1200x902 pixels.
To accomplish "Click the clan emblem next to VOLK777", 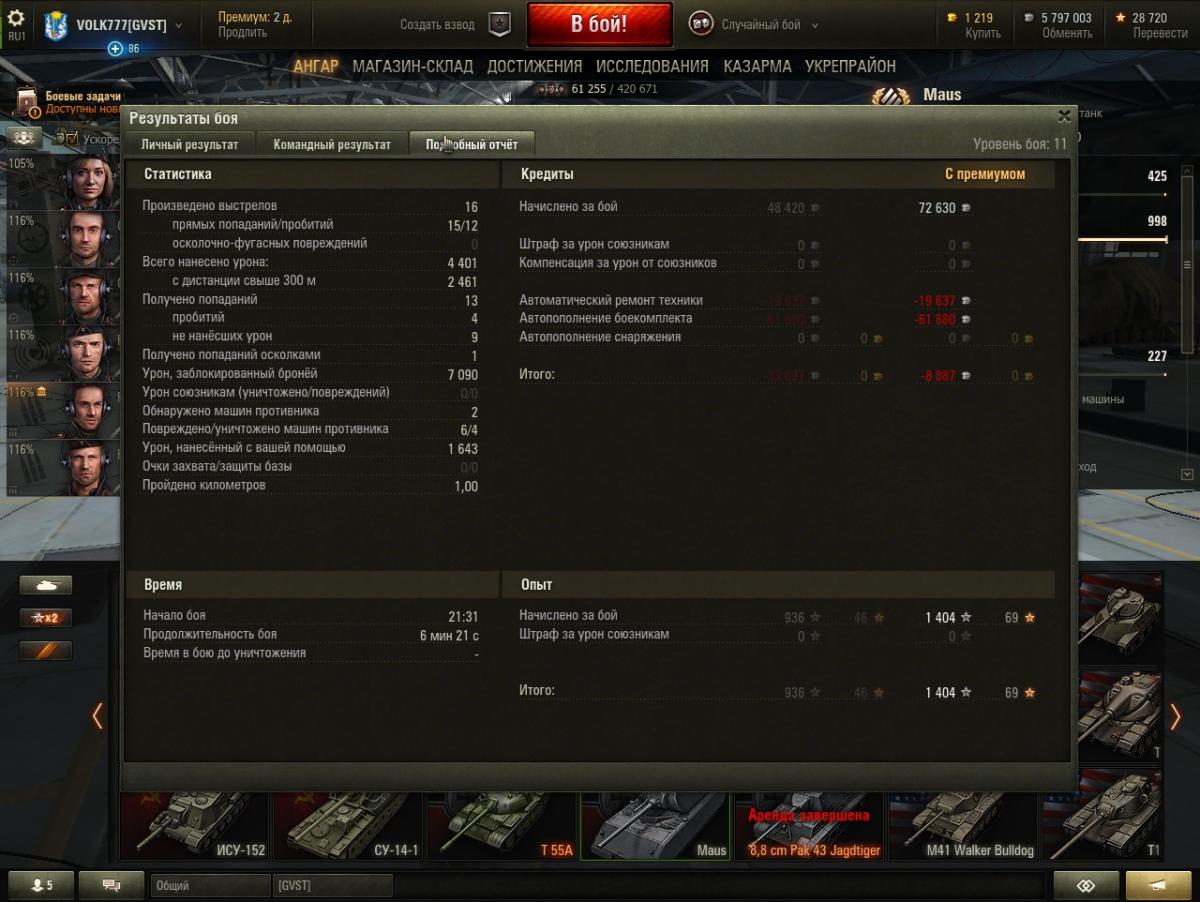I will point(56,25).
